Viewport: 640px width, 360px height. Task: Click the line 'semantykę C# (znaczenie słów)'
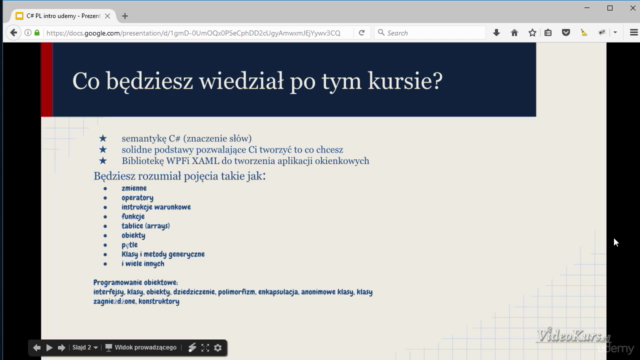pyautogui.click(x=187, y=138)
